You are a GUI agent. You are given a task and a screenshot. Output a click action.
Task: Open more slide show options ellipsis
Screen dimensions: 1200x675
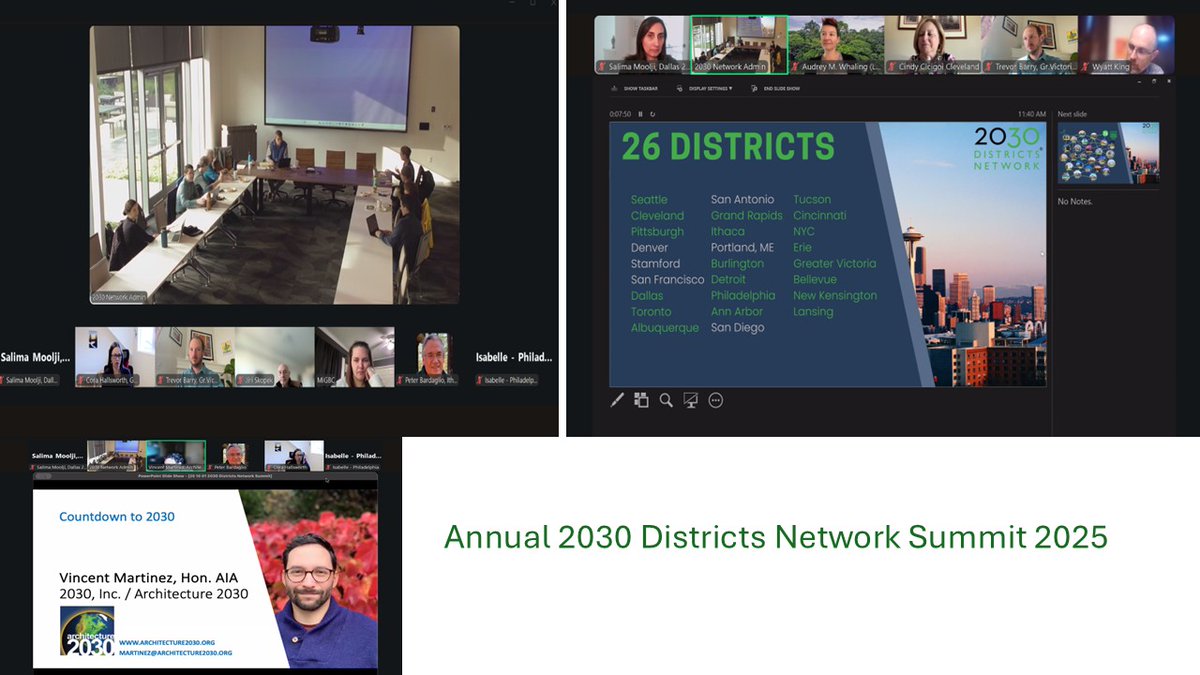coord(715,400)
